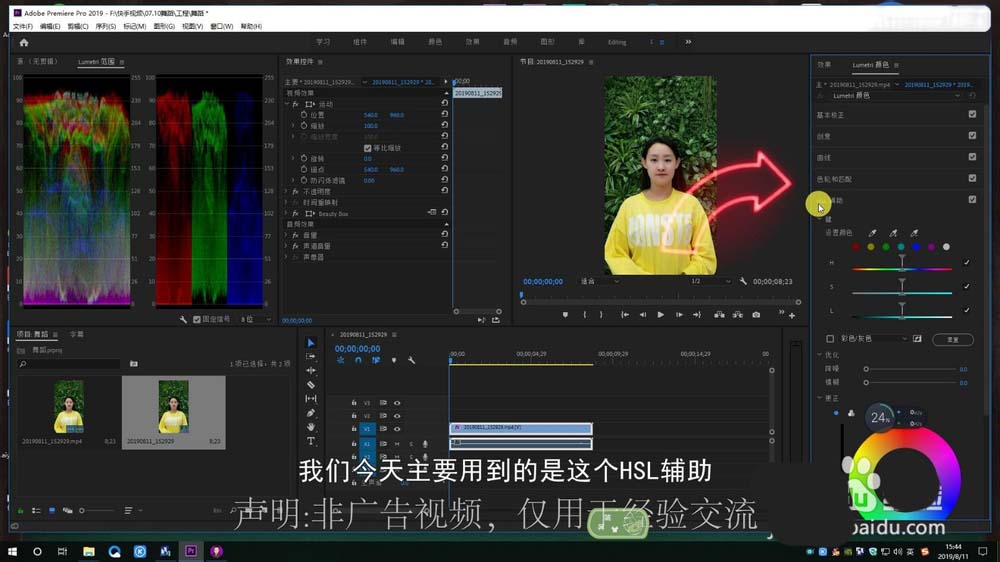Open playback resolution 1/2 dropdown
The image size is (1000, 562).
click(710, 281)
